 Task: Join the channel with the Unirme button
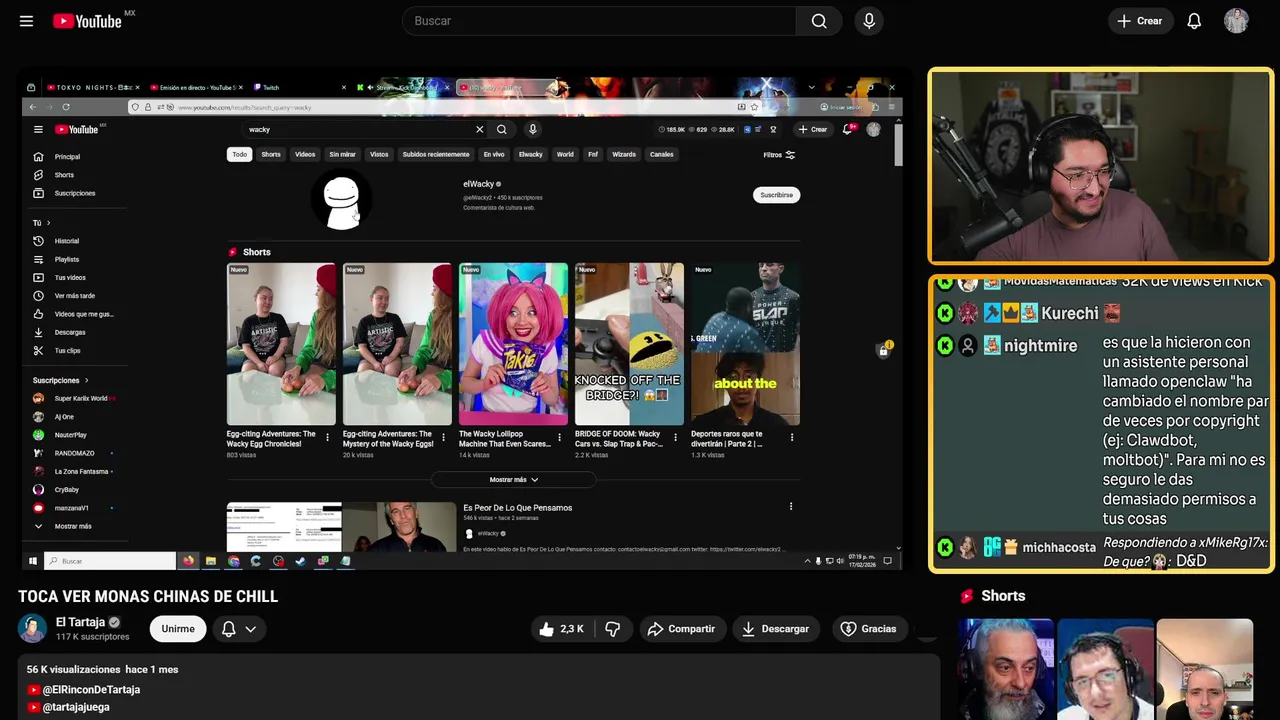(178, 629)
